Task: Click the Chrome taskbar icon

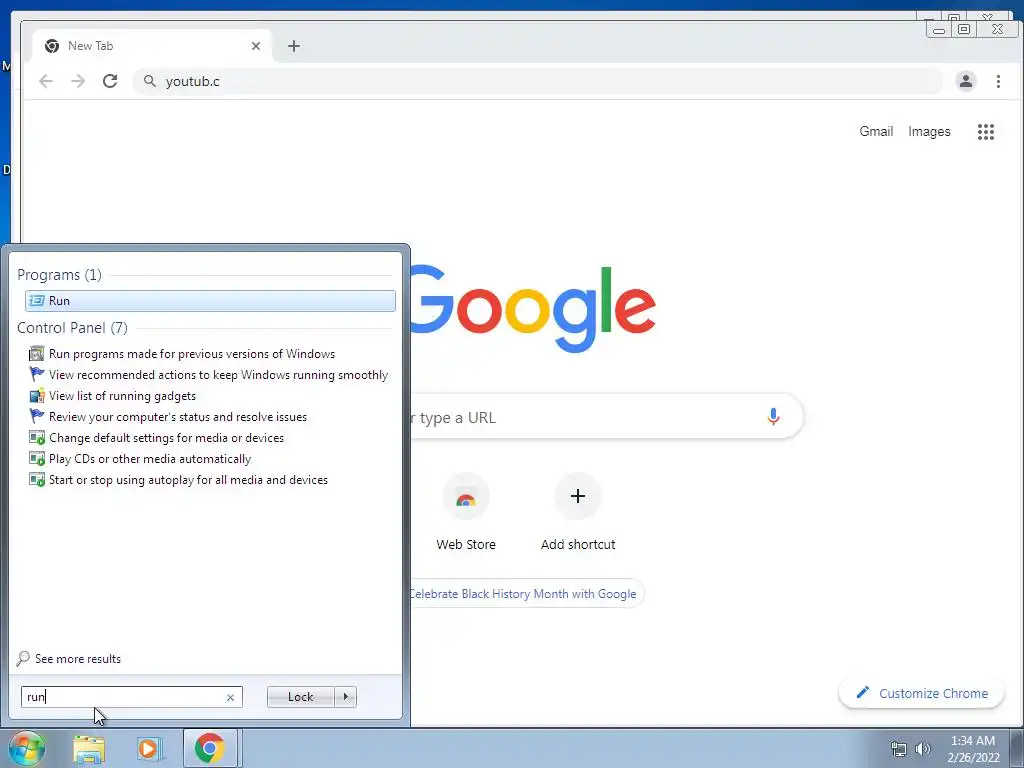Action: (210, 748)
